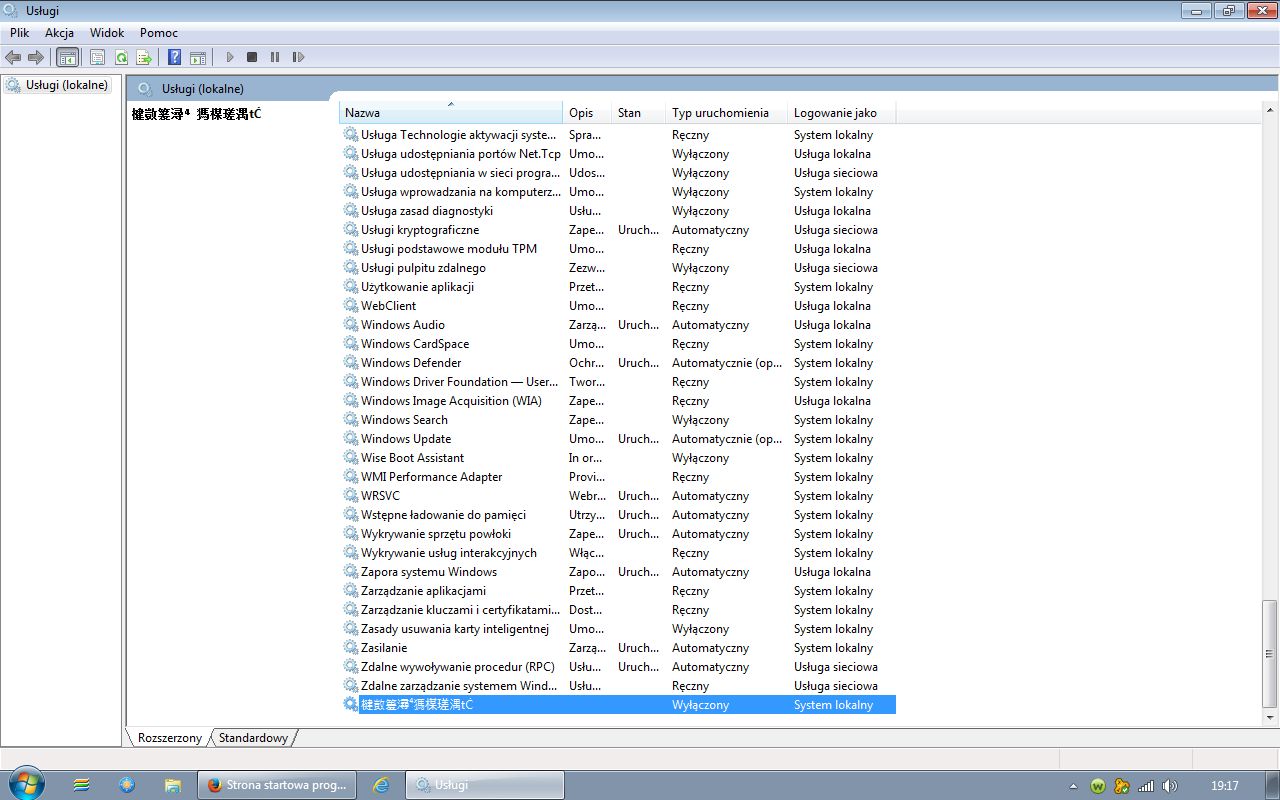The height and width of the screenshot is (800, 1280).
Task: Select the gear icon of Zasilanie
Action: click(x=351, y=648)
